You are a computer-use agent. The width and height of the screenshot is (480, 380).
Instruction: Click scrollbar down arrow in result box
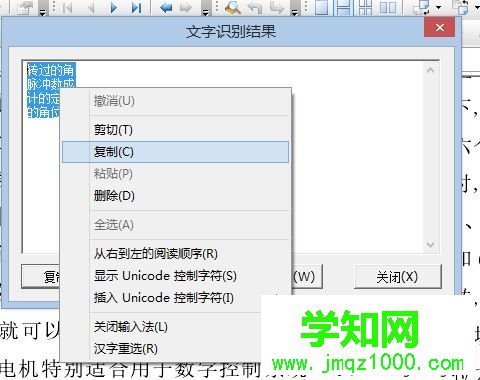430,245
